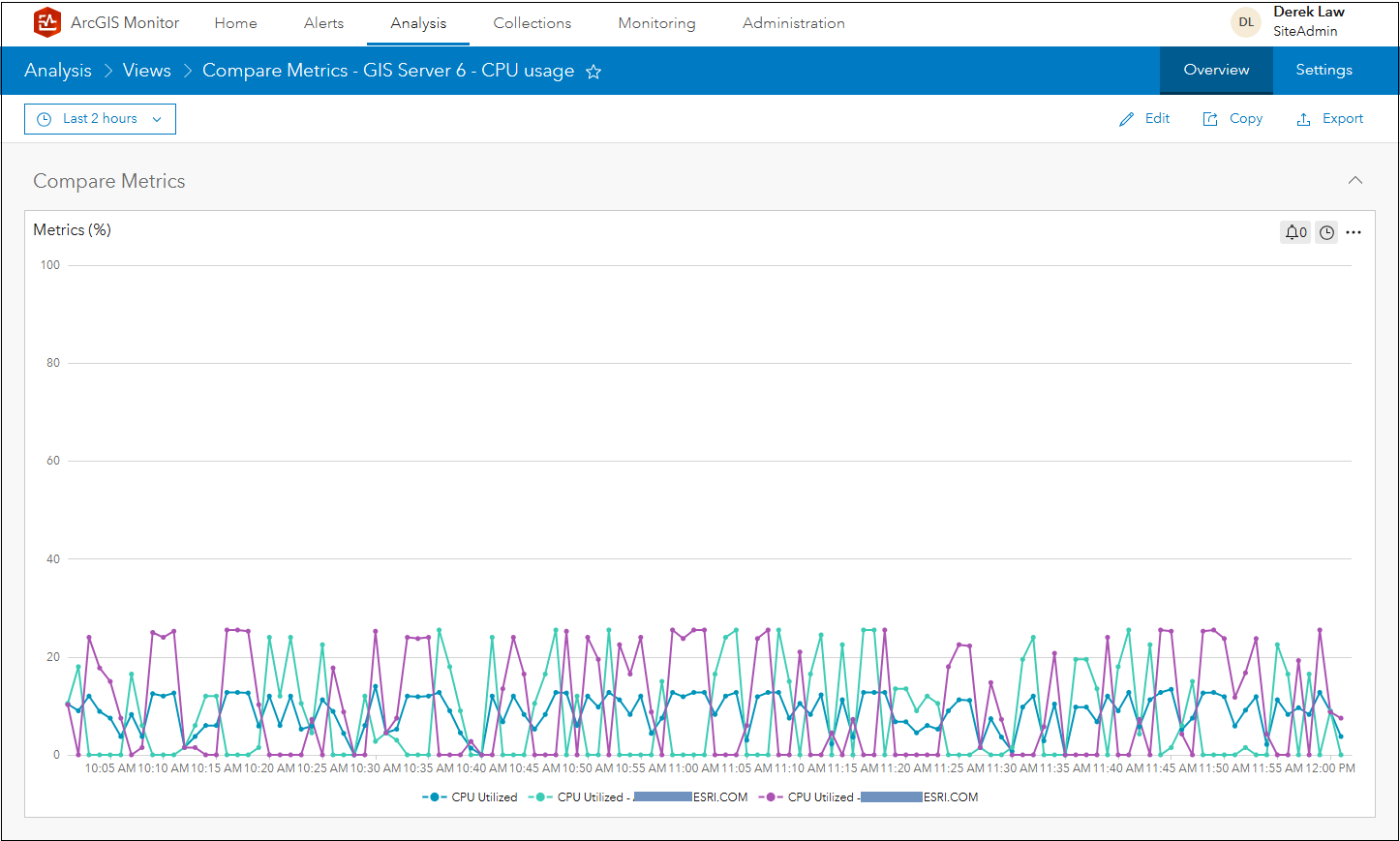The width and height of the screenshot is (1400, 841).
Task: Click the clock icon on Metrics chart
Action: 1326,232
